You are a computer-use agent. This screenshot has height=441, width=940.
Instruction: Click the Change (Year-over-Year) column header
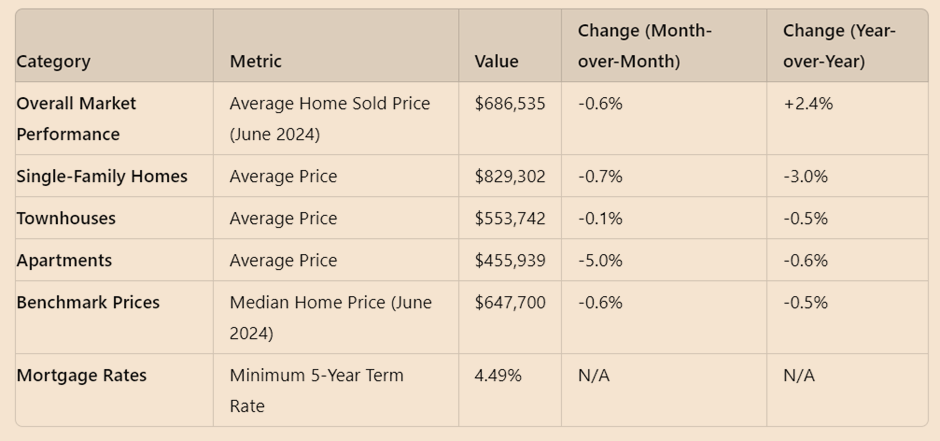(839, 46)
